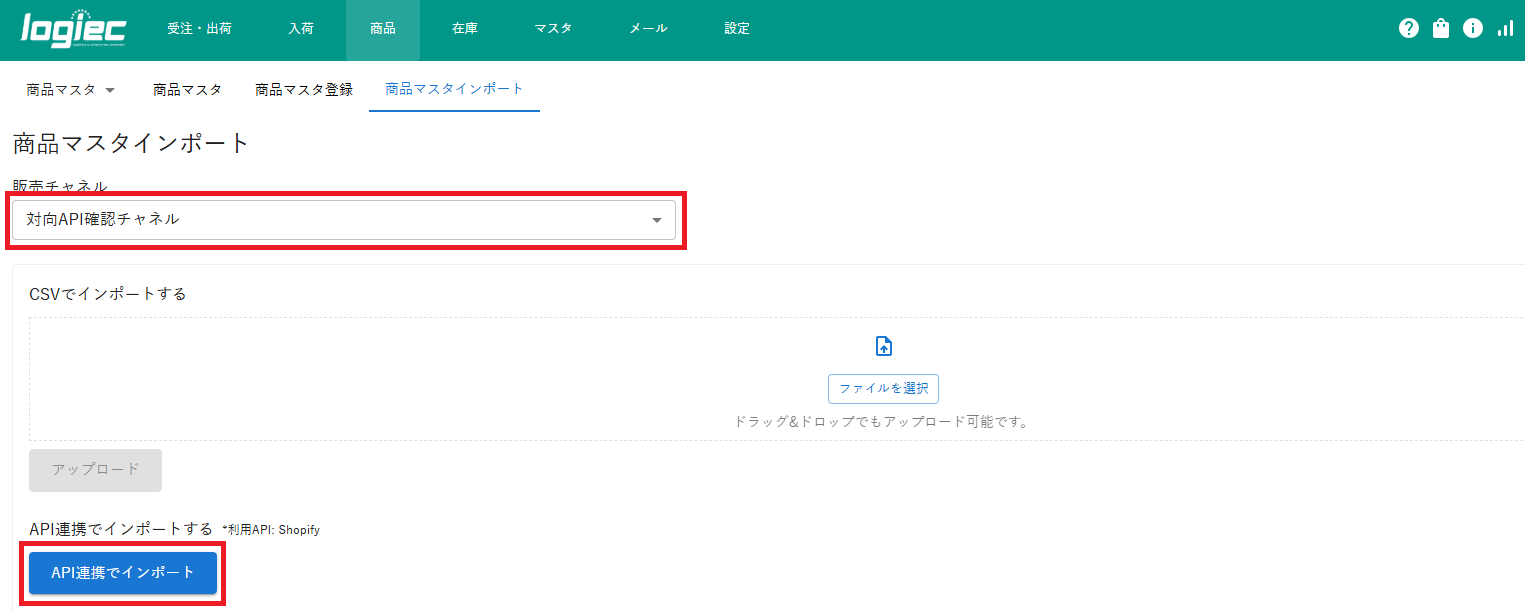Click the help question mark icon
Screen dimensions: 1525x611
(1408, 29)
